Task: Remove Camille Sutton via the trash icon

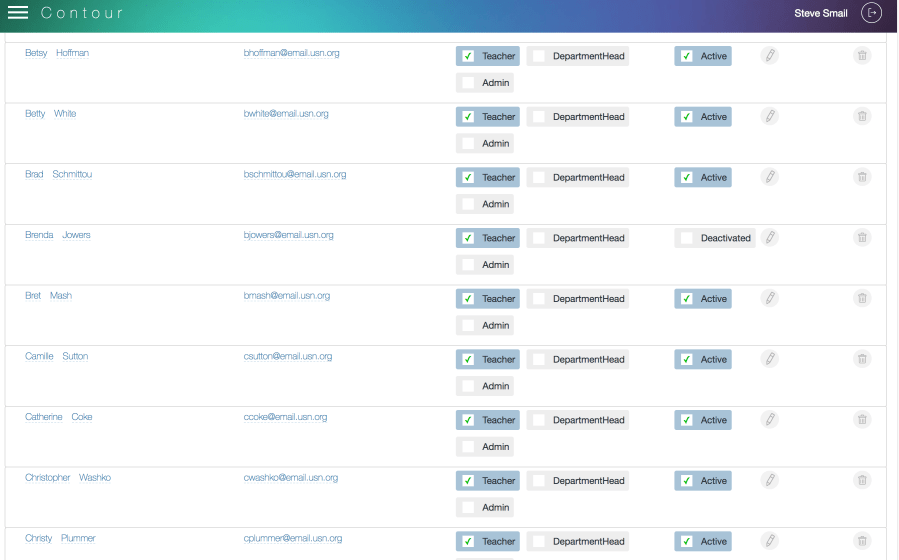Action: [x=861, y=359]
